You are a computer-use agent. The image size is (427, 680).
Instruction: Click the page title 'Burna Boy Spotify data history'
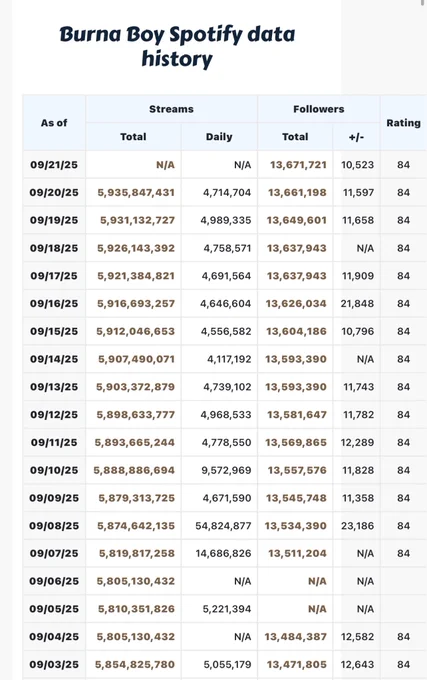177,46
